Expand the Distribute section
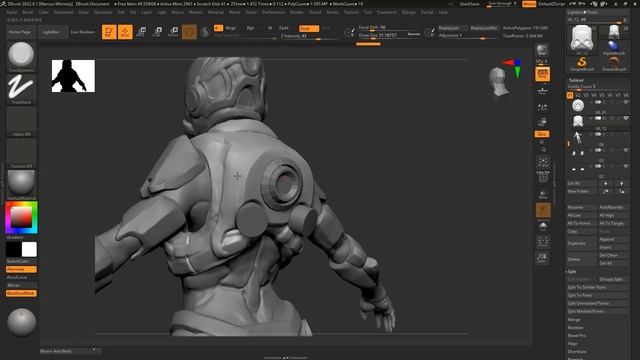Screen dimensions: 640x360 [x=577, y=351]
